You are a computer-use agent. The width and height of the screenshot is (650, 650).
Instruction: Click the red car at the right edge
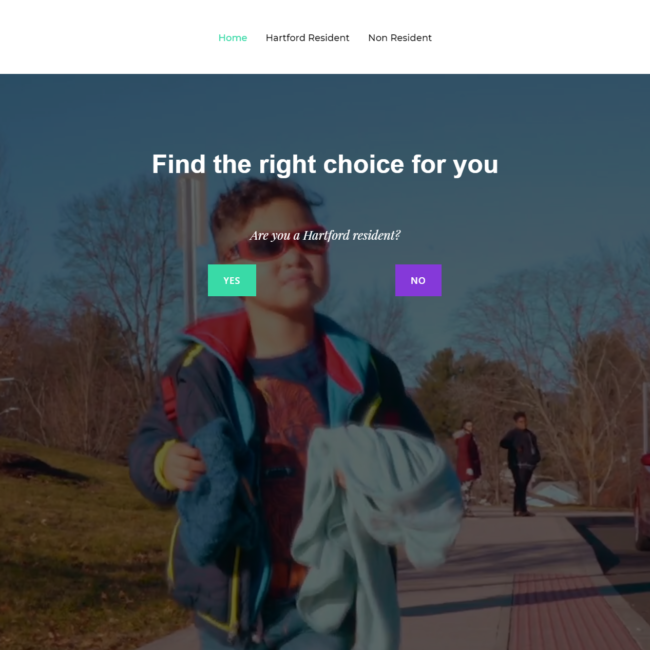point(643,502)
